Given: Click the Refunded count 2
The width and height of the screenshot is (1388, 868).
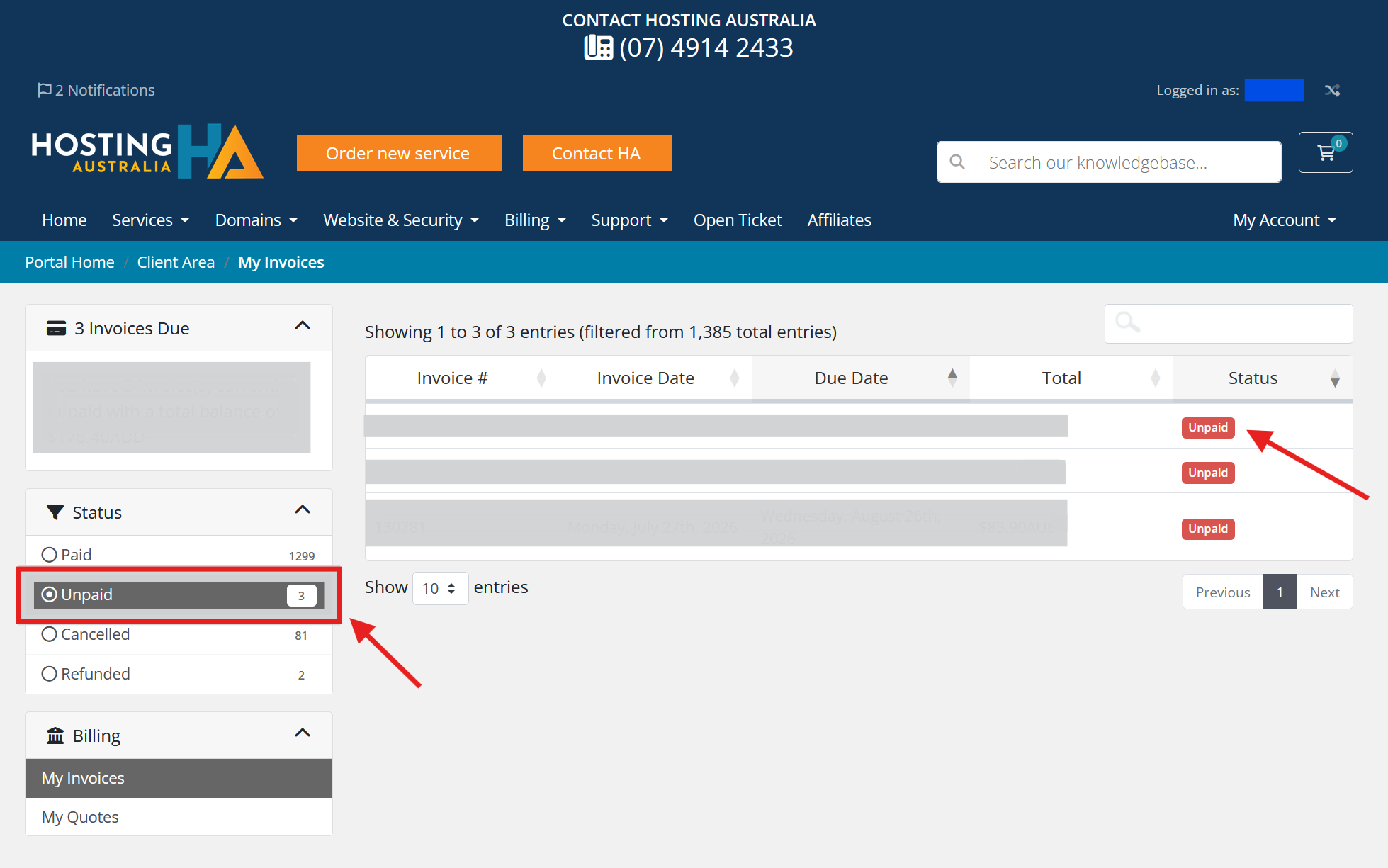Looking at the screenshot, I should (301, 675).
